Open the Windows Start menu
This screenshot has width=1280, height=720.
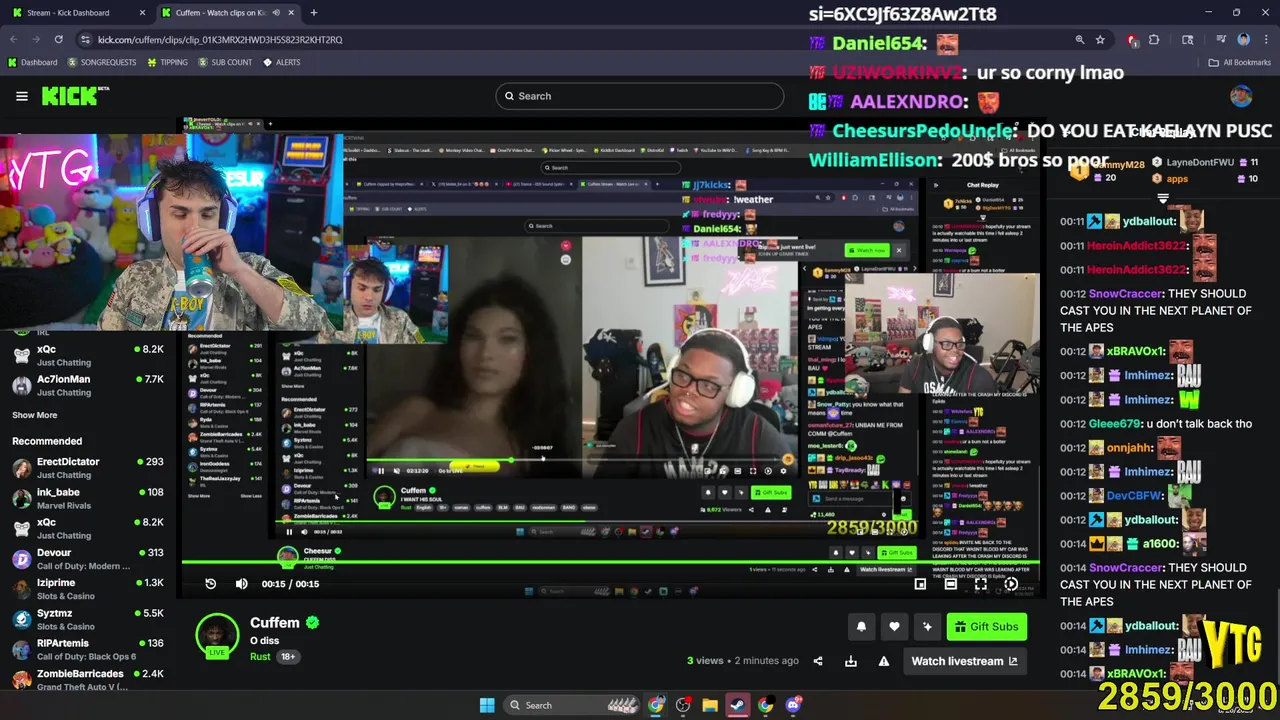[x=487, y=705]
